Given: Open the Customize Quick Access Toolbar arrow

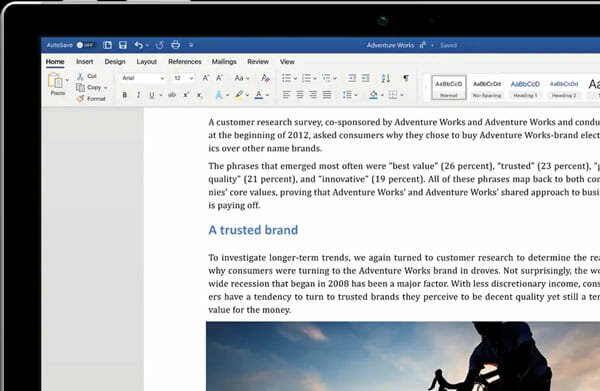Looking at the screenshot, I should tap(191, 45).
